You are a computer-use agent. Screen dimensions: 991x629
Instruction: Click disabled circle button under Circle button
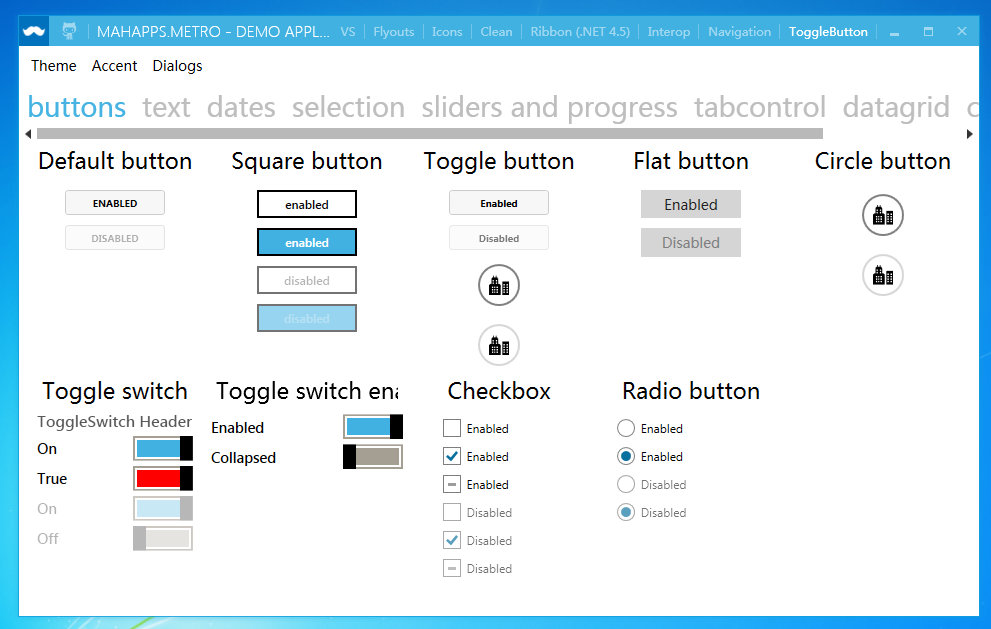[x=882, y=275]
